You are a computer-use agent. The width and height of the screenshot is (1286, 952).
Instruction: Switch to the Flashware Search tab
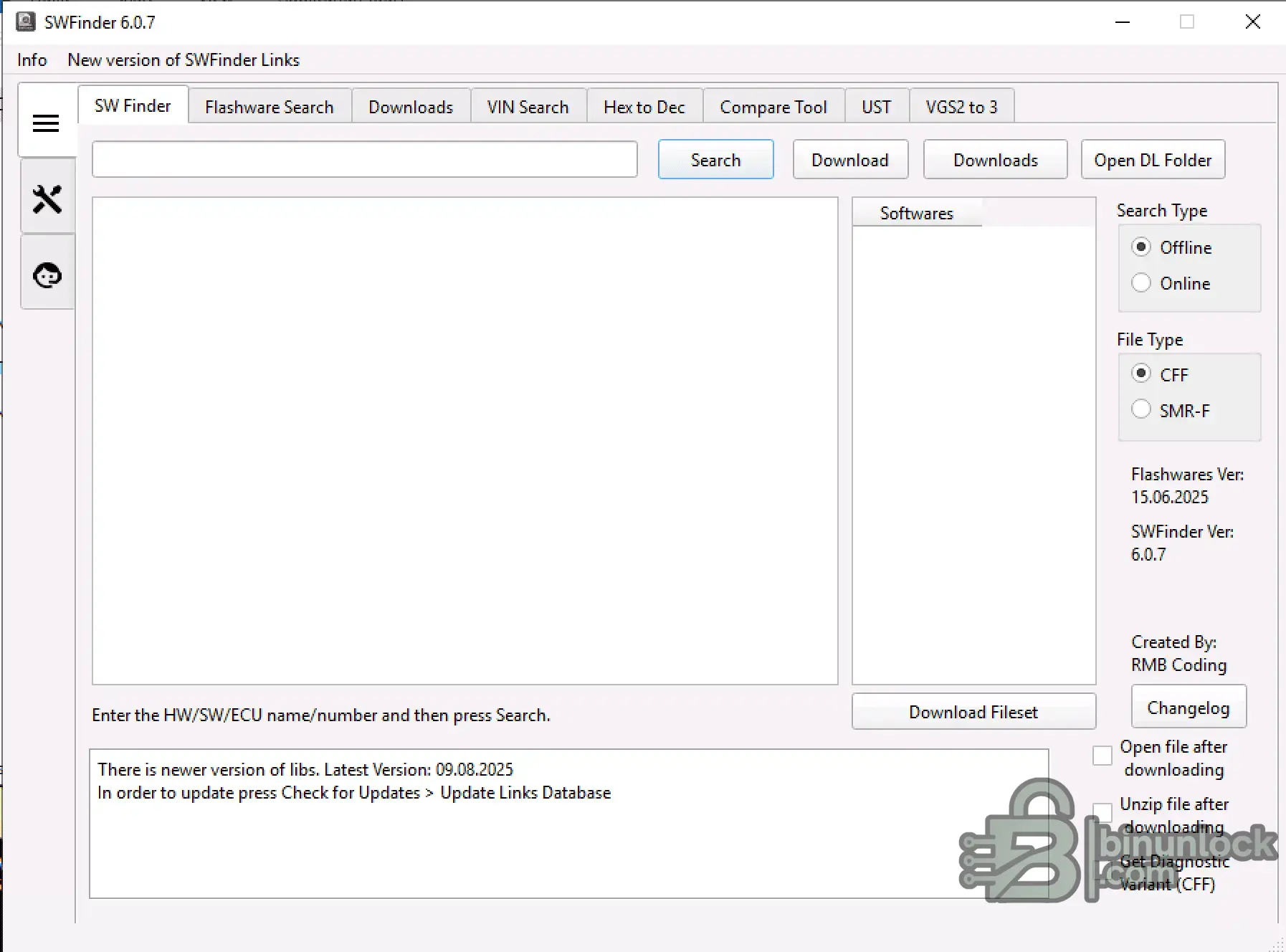click(x=270, y=107)
